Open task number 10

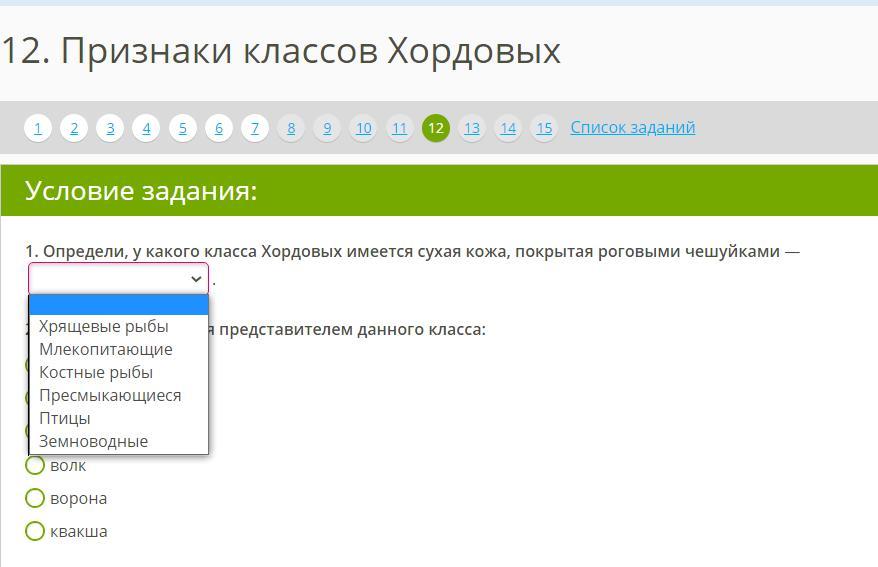point(363,128)
